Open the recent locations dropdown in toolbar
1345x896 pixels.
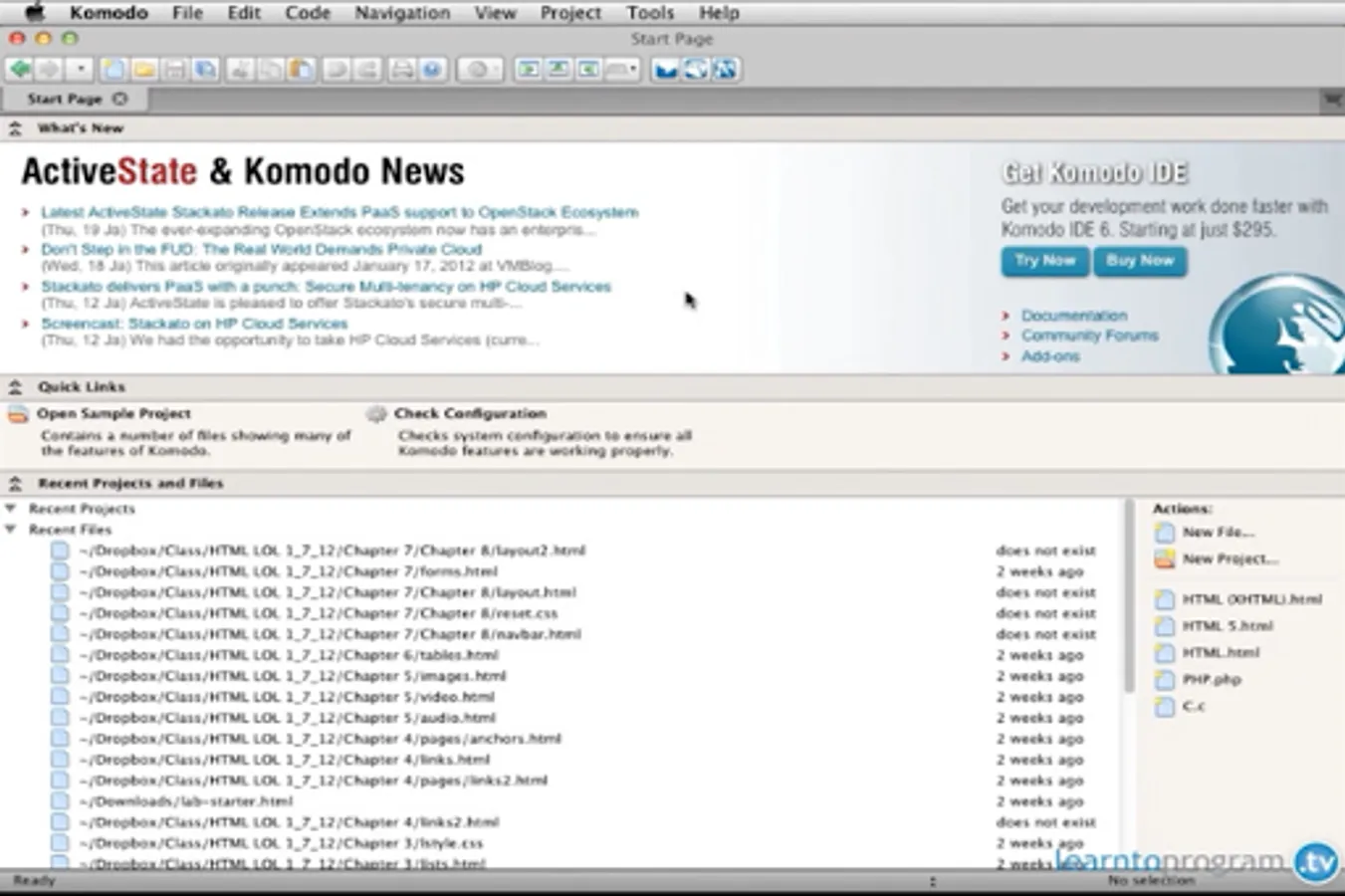pyautogui.click(x=81, y=69)
